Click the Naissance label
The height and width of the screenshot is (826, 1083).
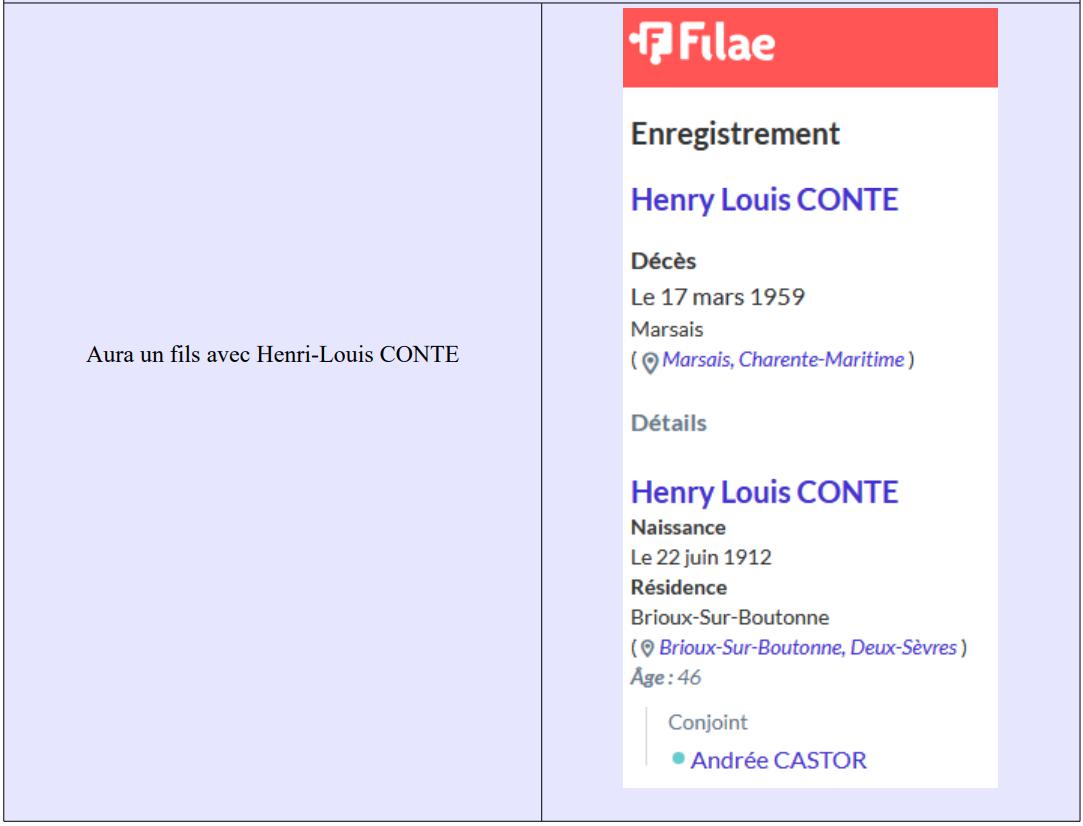click(678, 527)
